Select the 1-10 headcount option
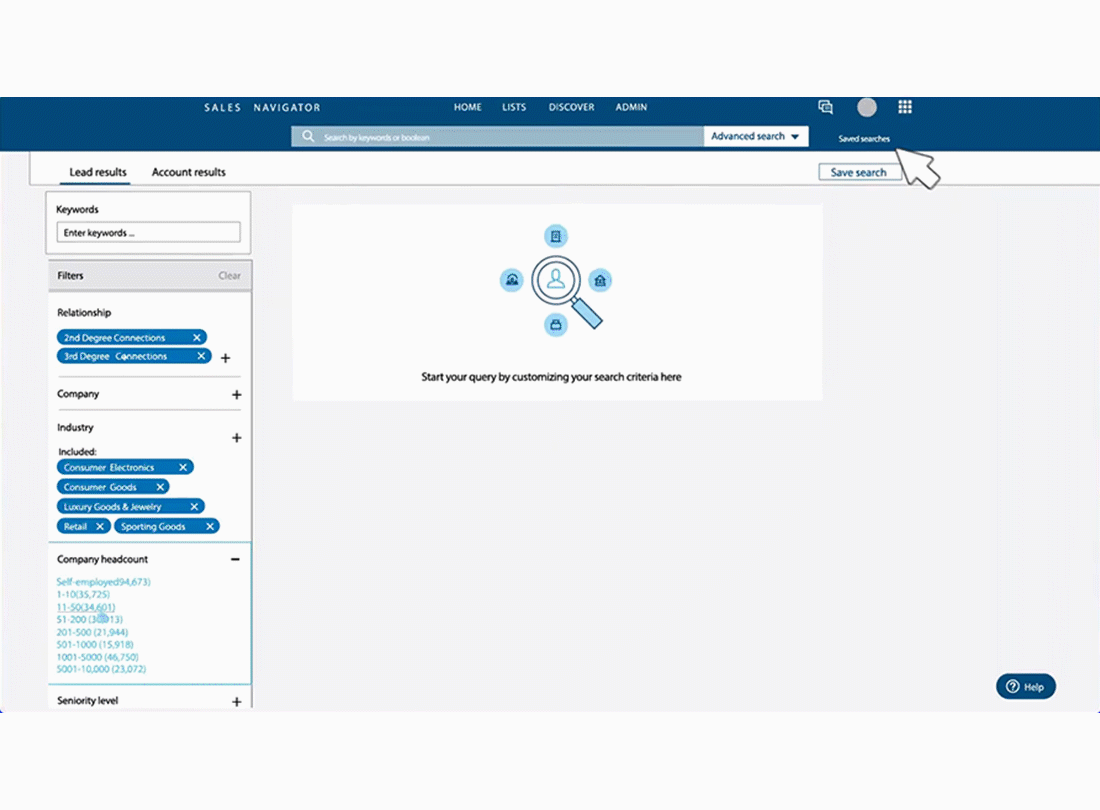The height and width of the screenshot is (810, 1100). [83, 594]
